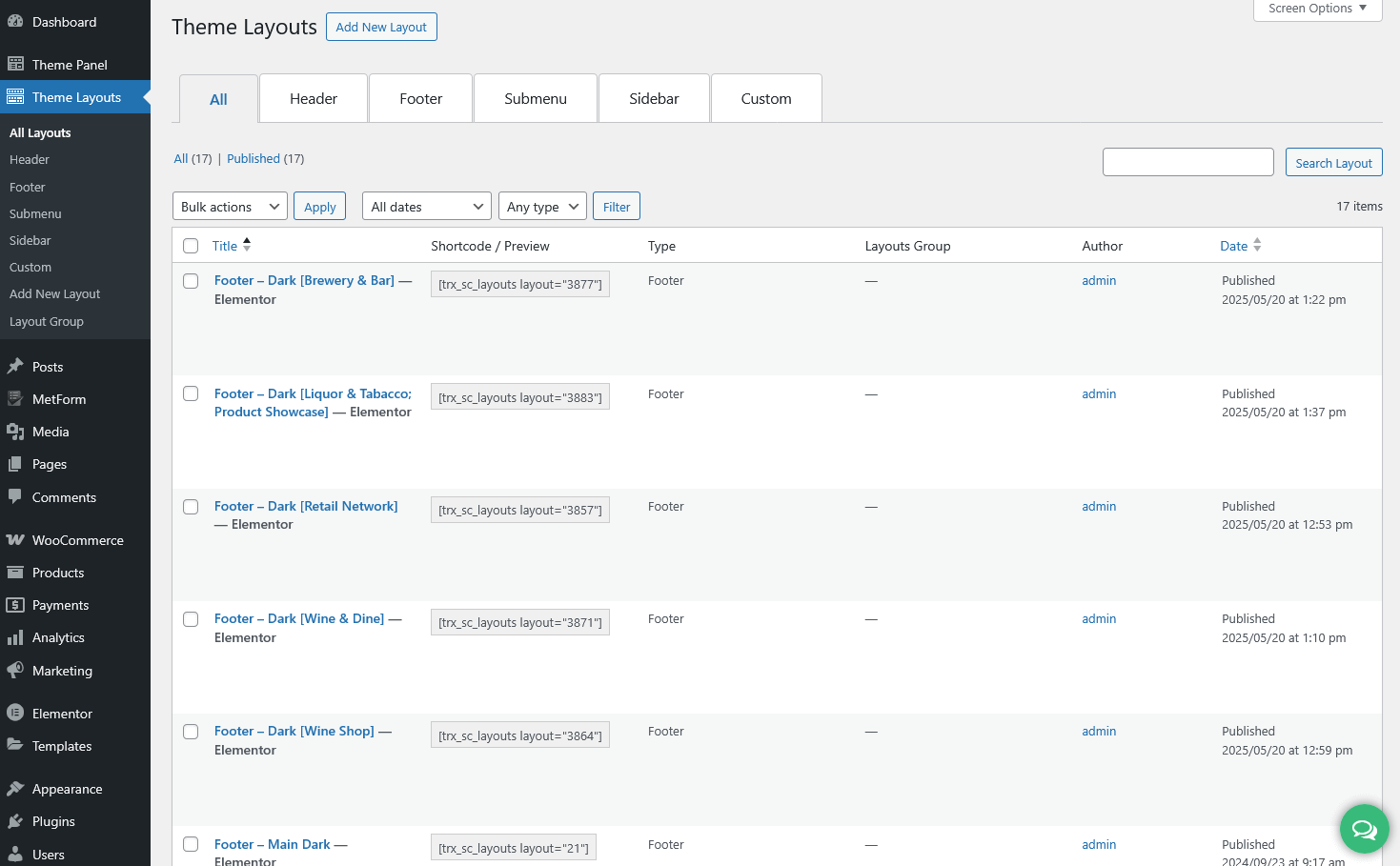Click admin author for Wine & Dine row
Screen dimensions: 1400x866
tap(1099, 618)
